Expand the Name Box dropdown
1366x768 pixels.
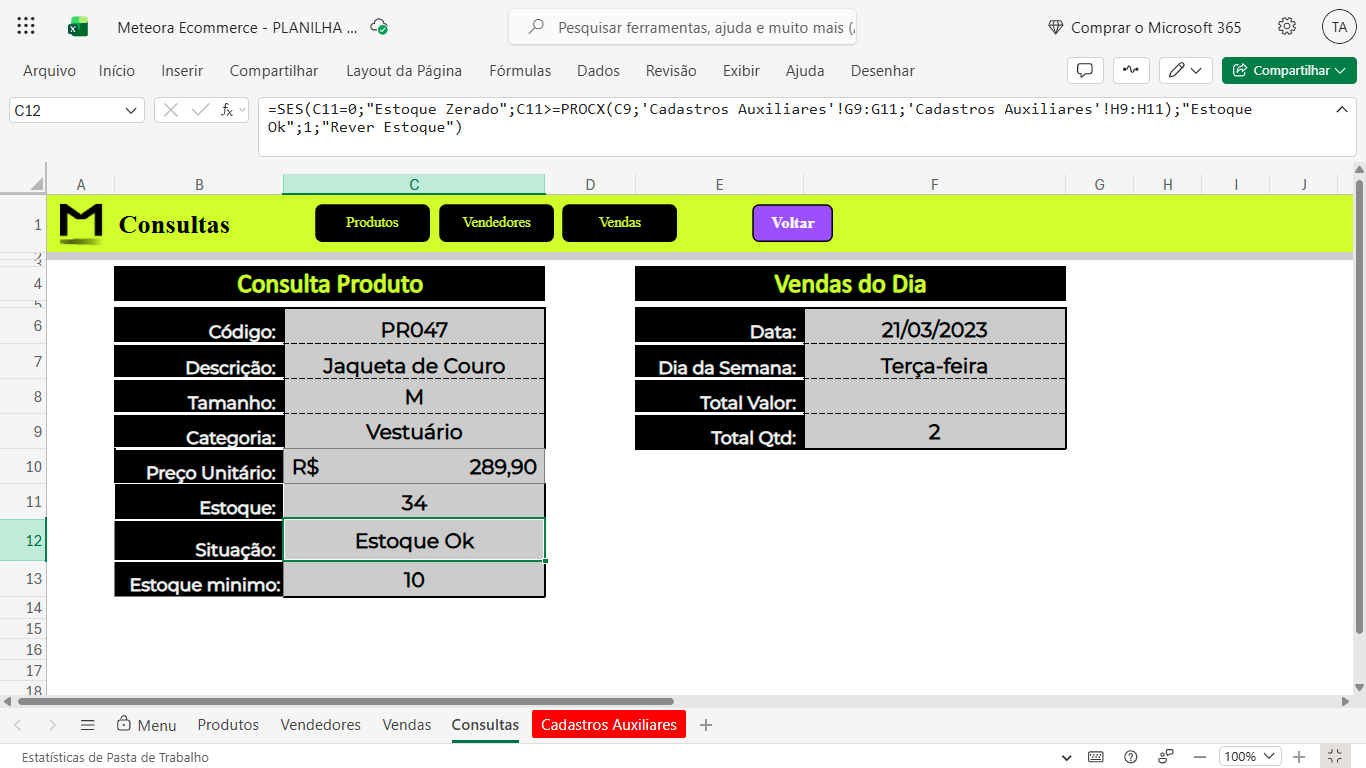131,110
